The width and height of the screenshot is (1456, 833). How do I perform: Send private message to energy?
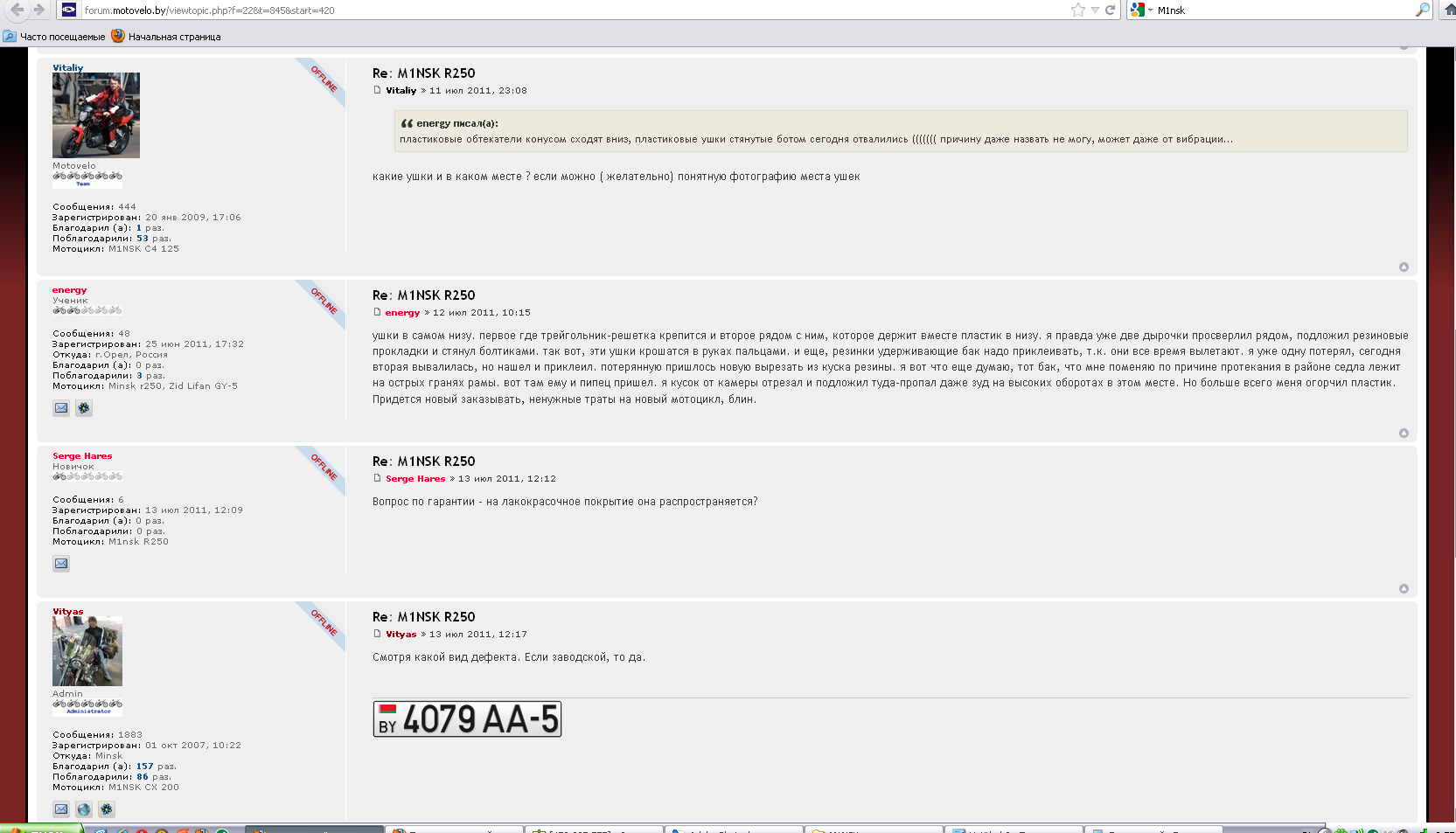tap(61, 408)
